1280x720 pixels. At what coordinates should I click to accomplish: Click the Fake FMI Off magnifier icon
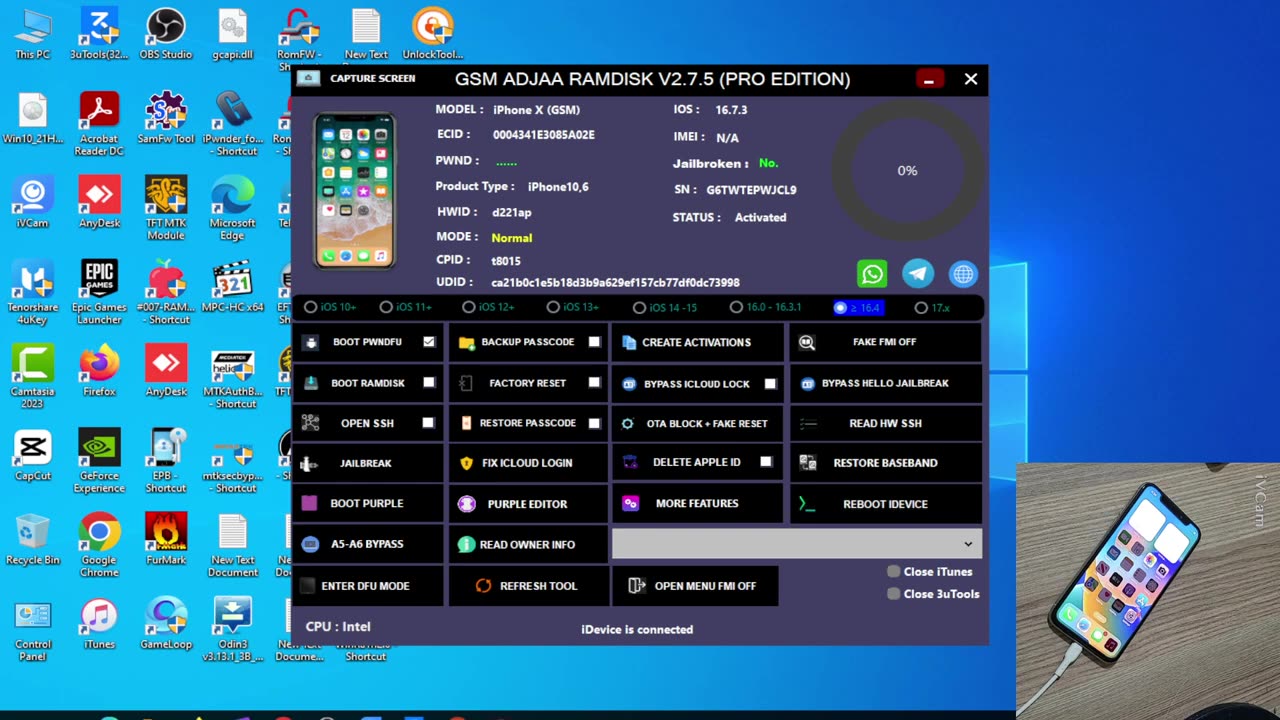[x=807, y=342]
